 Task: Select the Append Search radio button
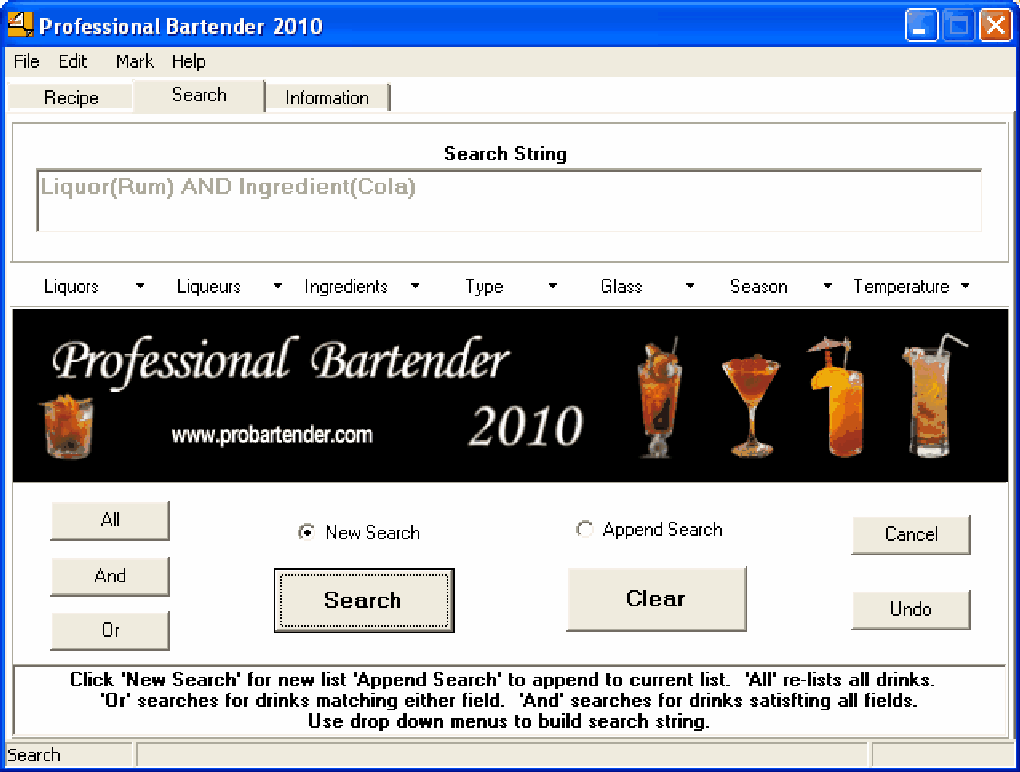point(584,529)
